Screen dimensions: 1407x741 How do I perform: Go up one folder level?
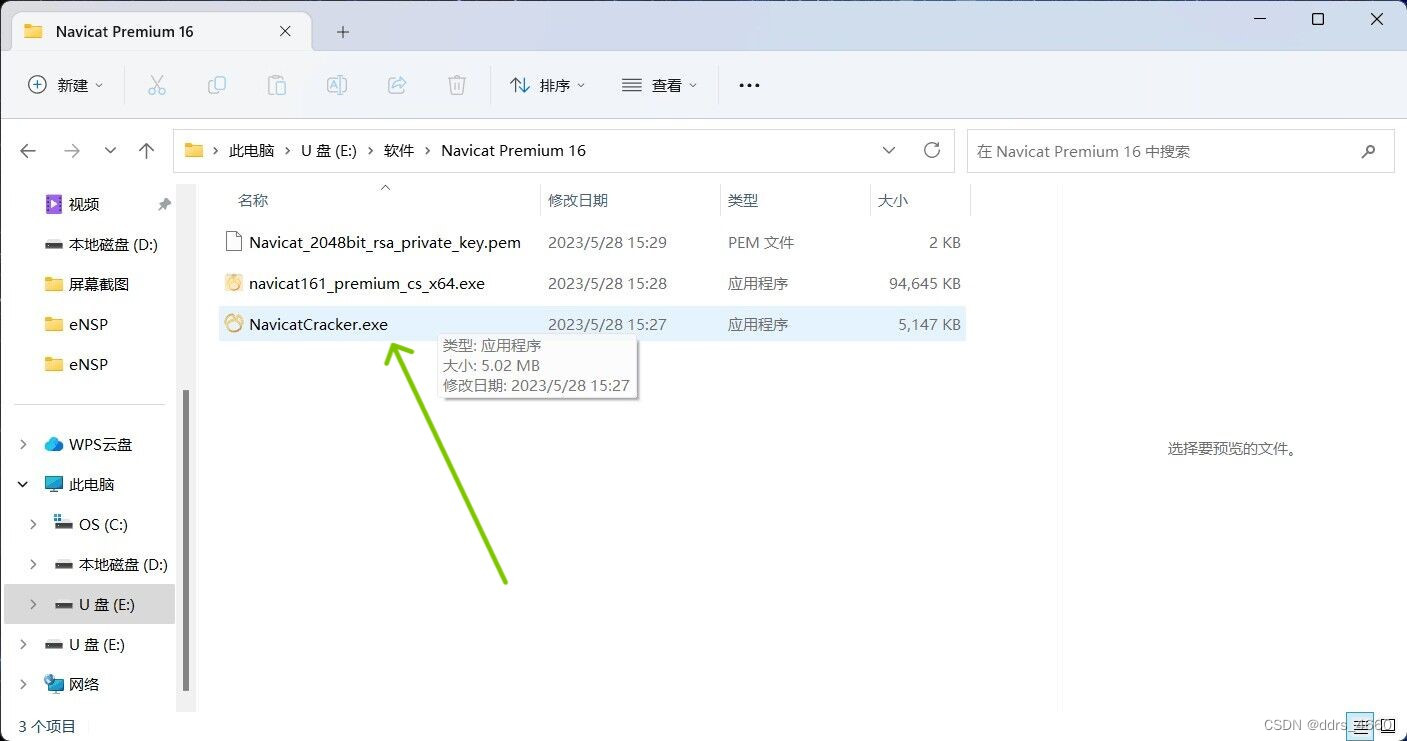pos(147,151)
